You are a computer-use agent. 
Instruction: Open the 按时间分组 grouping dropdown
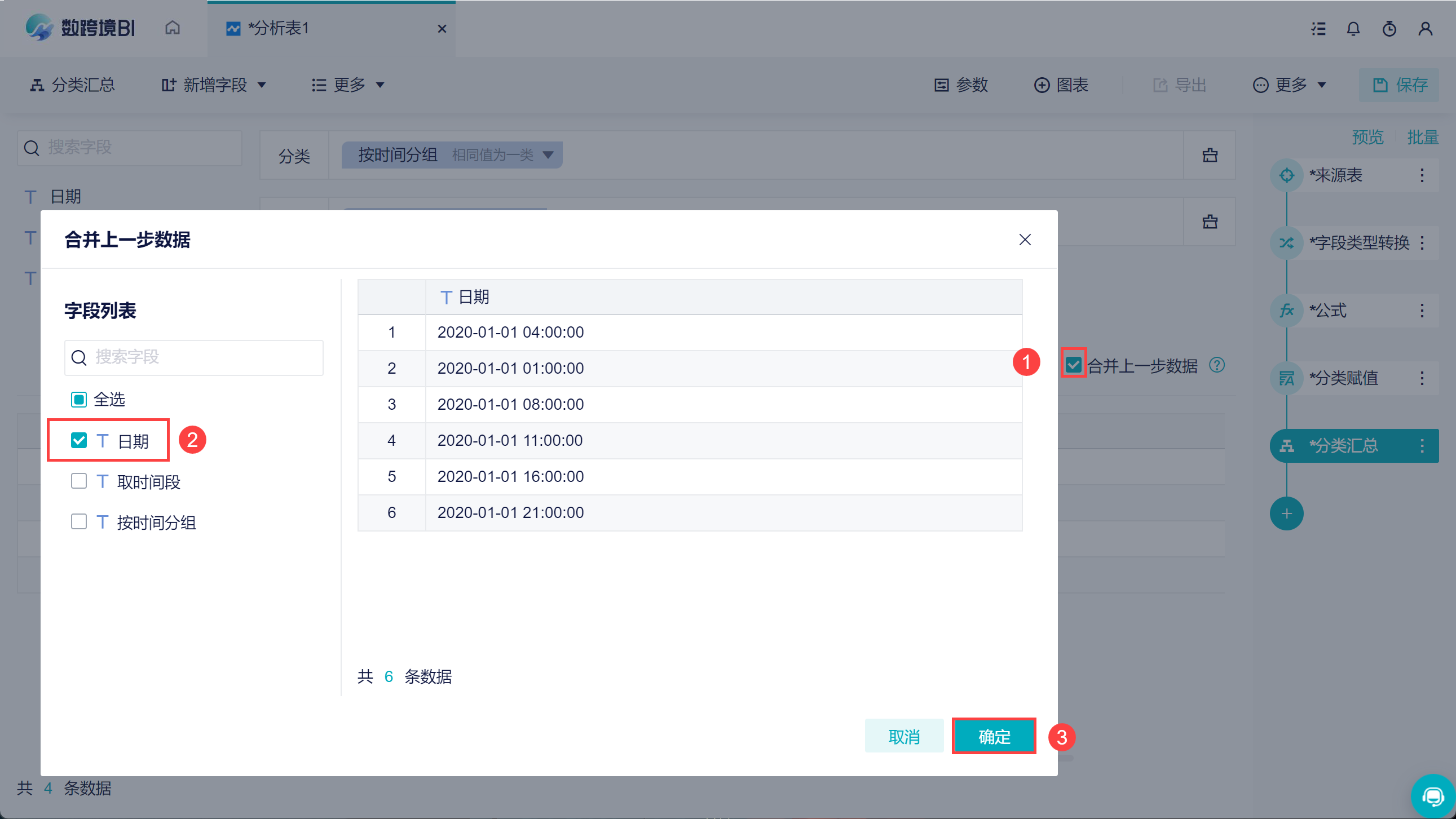click(x=548, y=155)
